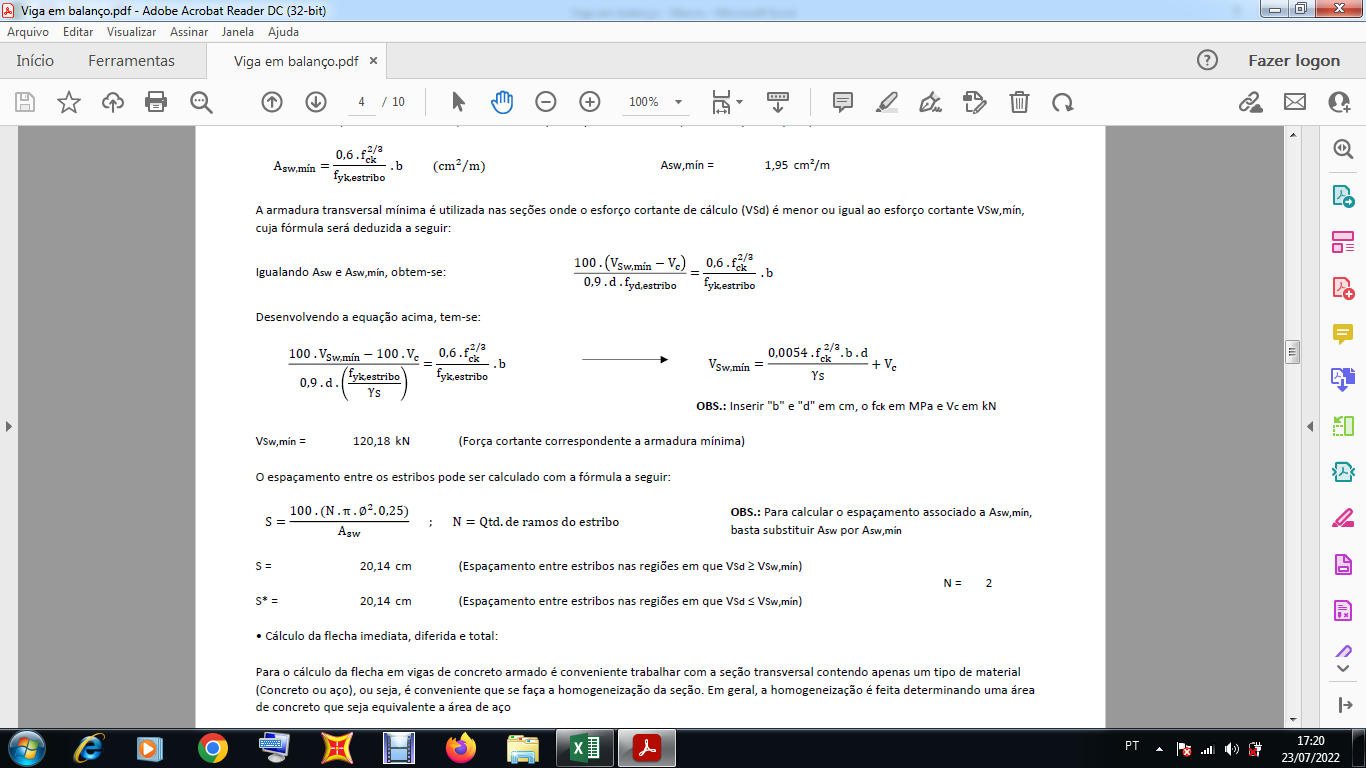Open the 100% zoom level dropdown
This screenshot has height=768, width=1366.
click(656, 102)
